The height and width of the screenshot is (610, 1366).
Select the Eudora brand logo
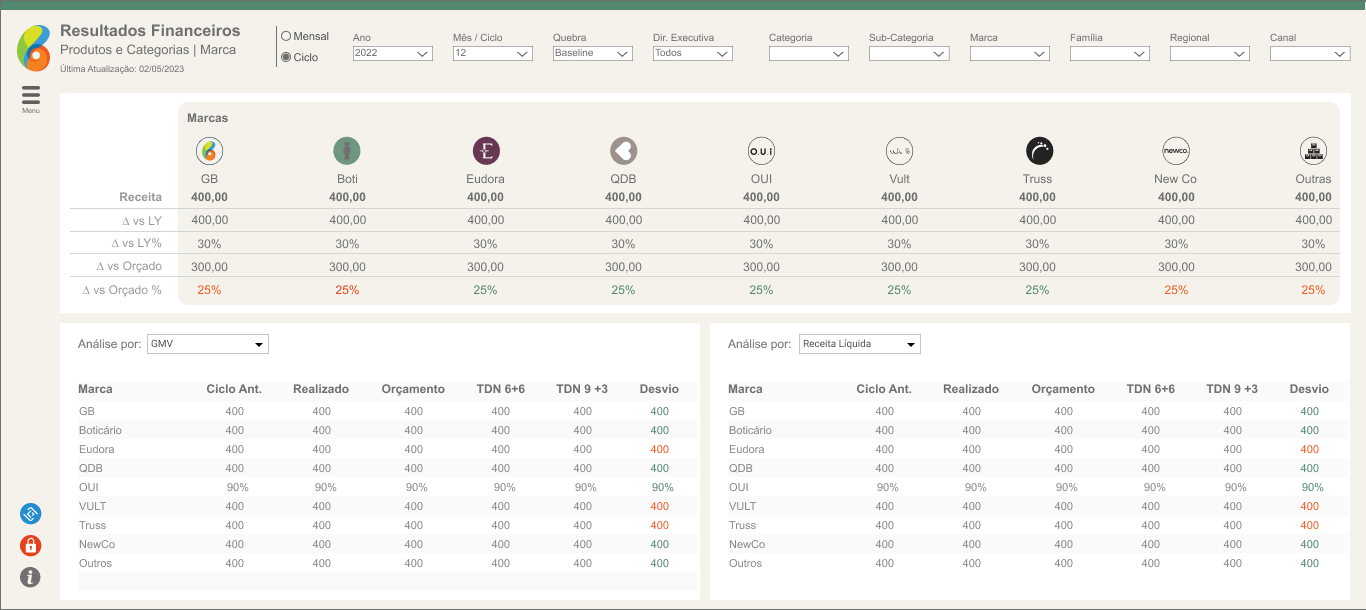[486, 151]
